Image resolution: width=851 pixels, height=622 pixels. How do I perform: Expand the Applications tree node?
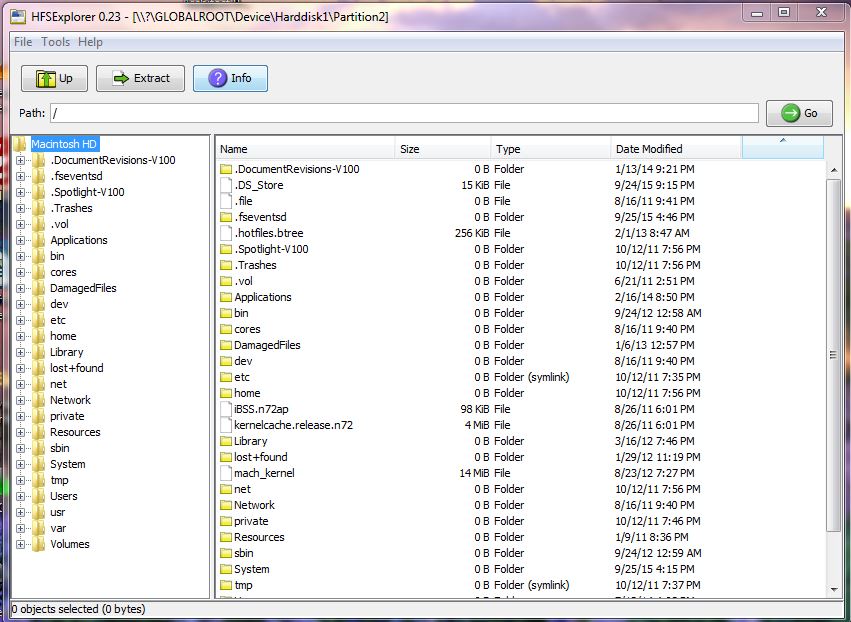coord(21,240)
